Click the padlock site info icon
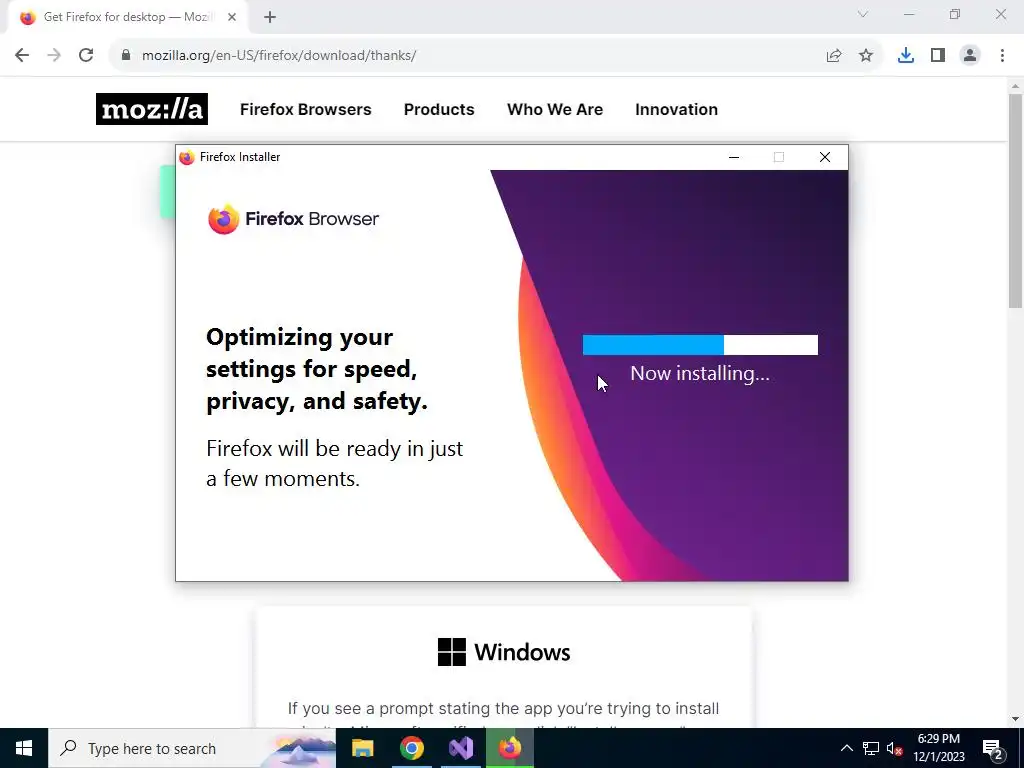 (x=126, y=56)
